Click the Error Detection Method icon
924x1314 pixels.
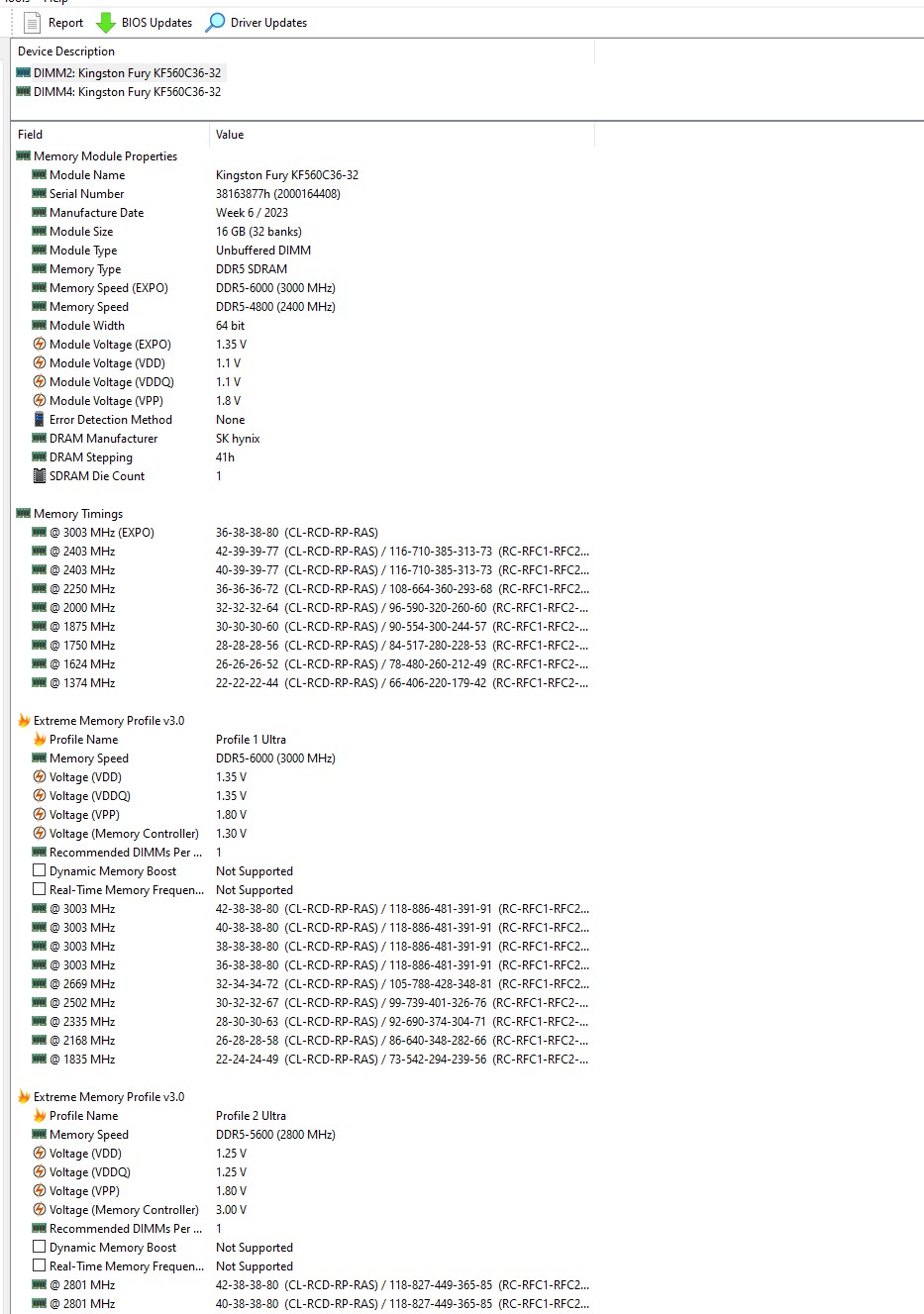(x=40, y=419)
